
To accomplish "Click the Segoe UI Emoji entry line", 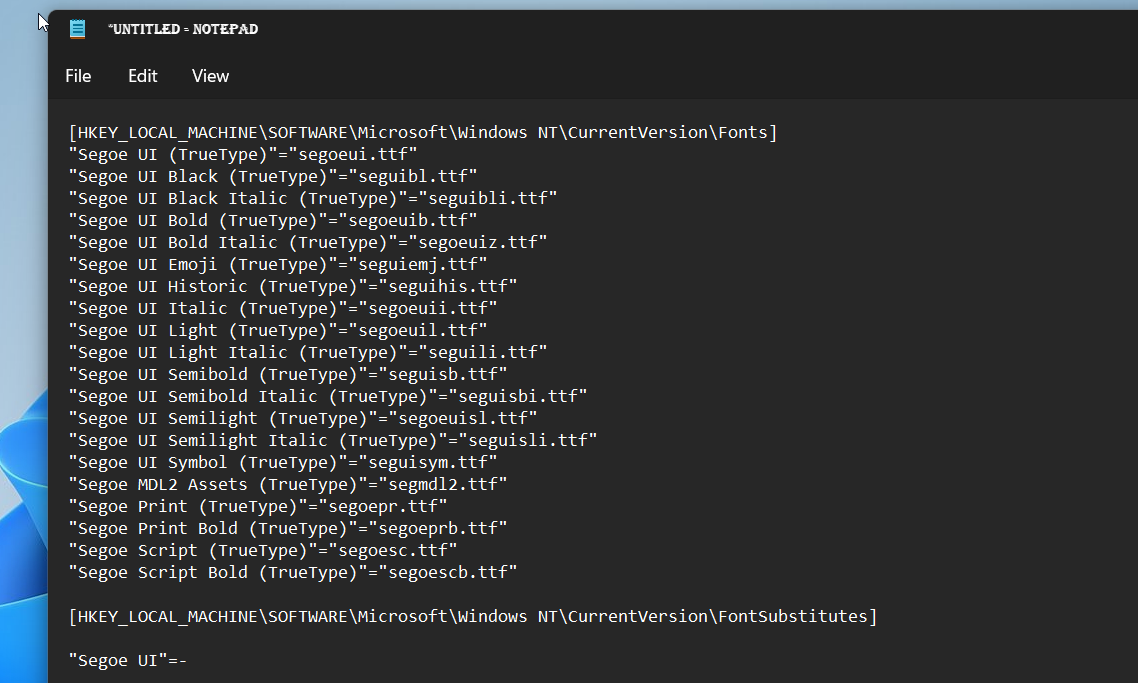I will click(277, 264).
